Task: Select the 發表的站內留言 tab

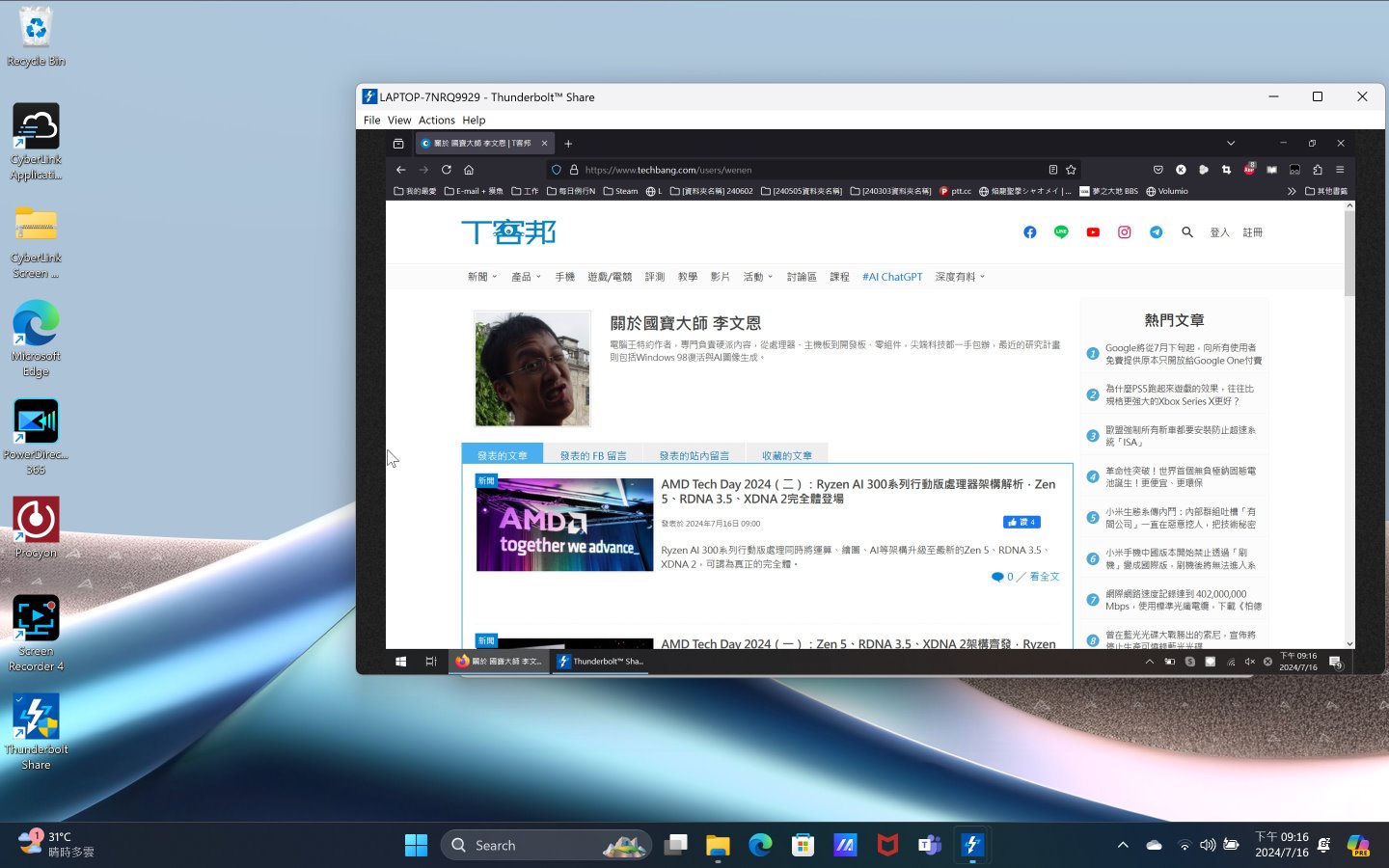Action: click(694, 455)
